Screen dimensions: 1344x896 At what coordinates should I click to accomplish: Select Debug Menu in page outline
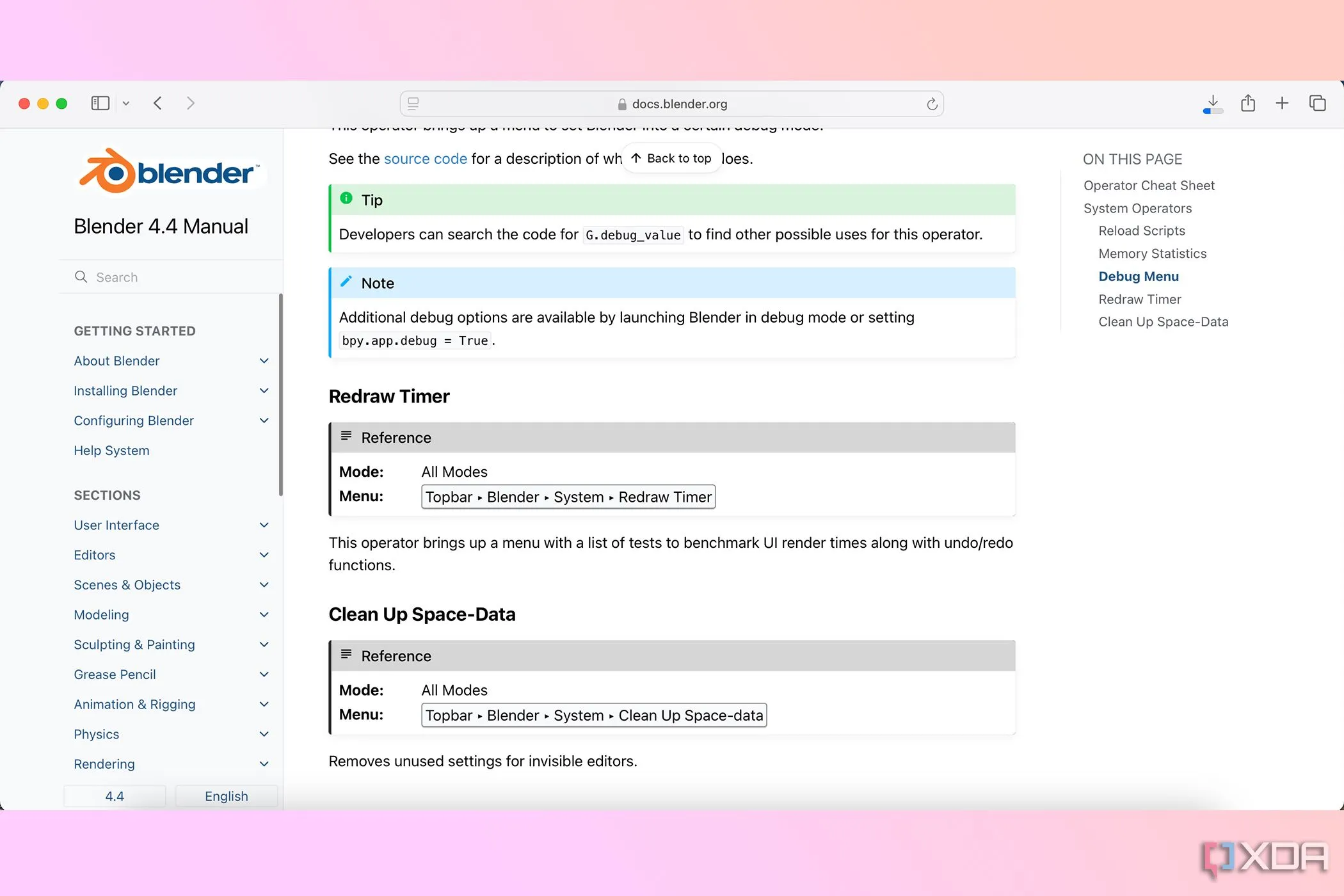click(x=1139, y=276)
